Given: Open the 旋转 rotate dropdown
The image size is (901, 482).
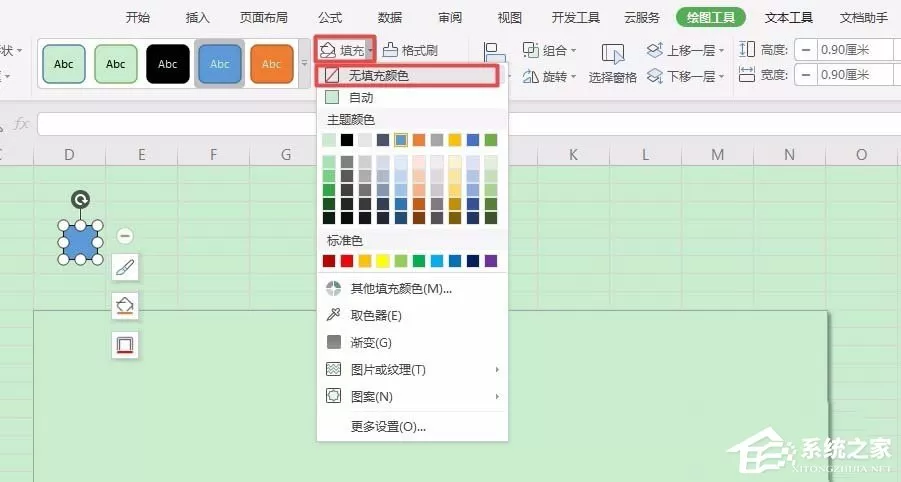Looking at the screenshot, I should 549,76.
